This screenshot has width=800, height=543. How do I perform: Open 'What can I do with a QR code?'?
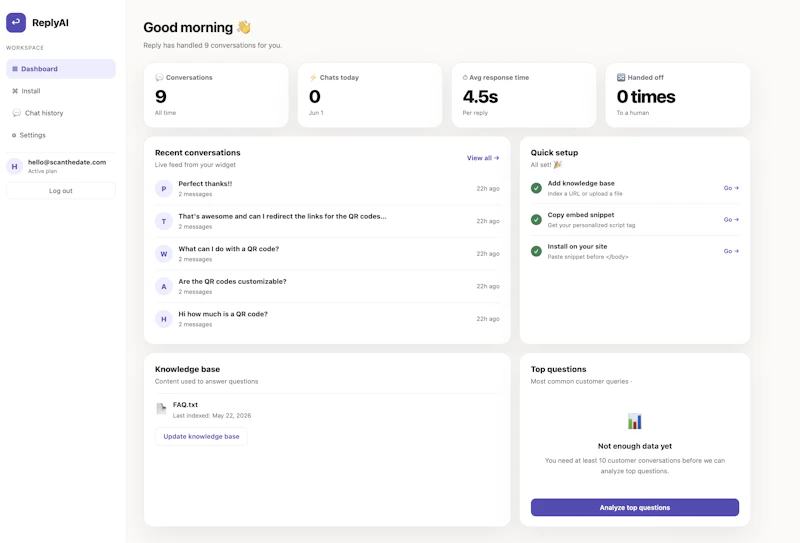click(x=327, y=254)
